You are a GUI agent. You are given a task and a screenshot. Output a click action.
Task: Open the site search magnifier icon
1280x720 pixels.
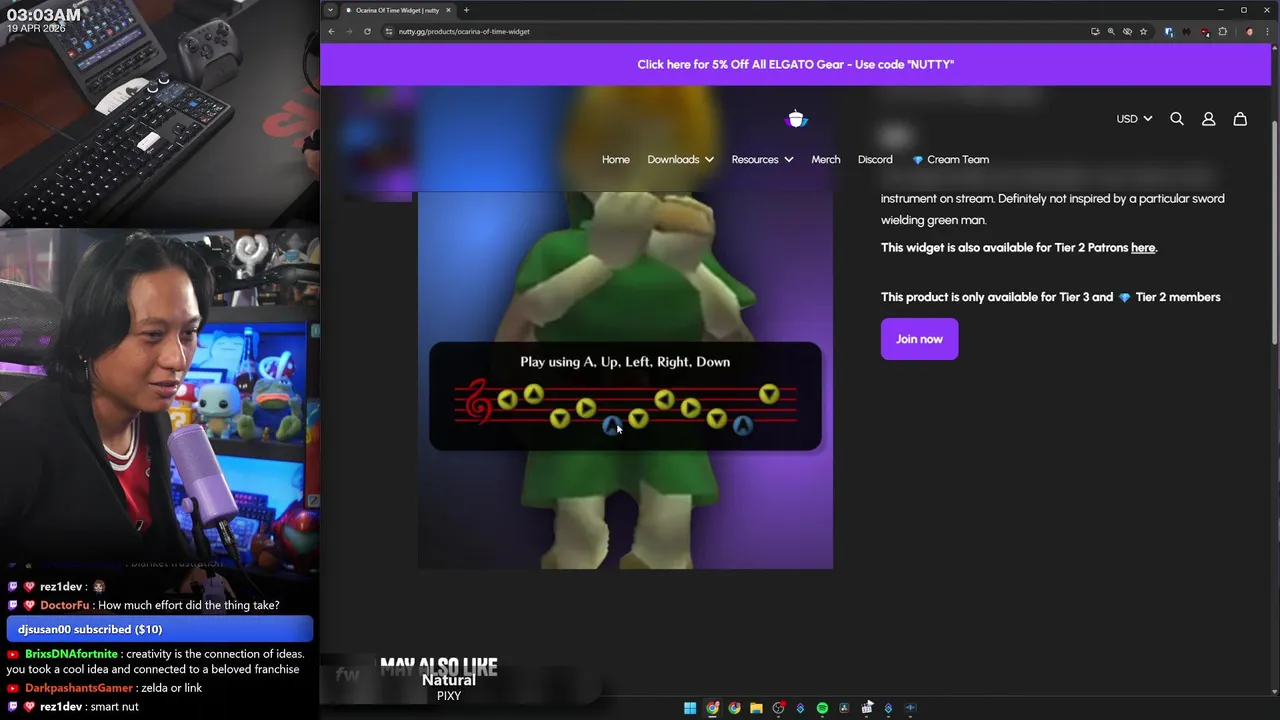tap(1177, 119)
